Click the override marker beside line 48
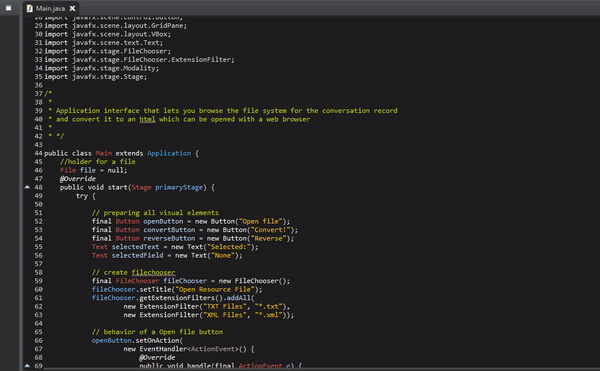 pyautogui.click(x=27, y=187)
